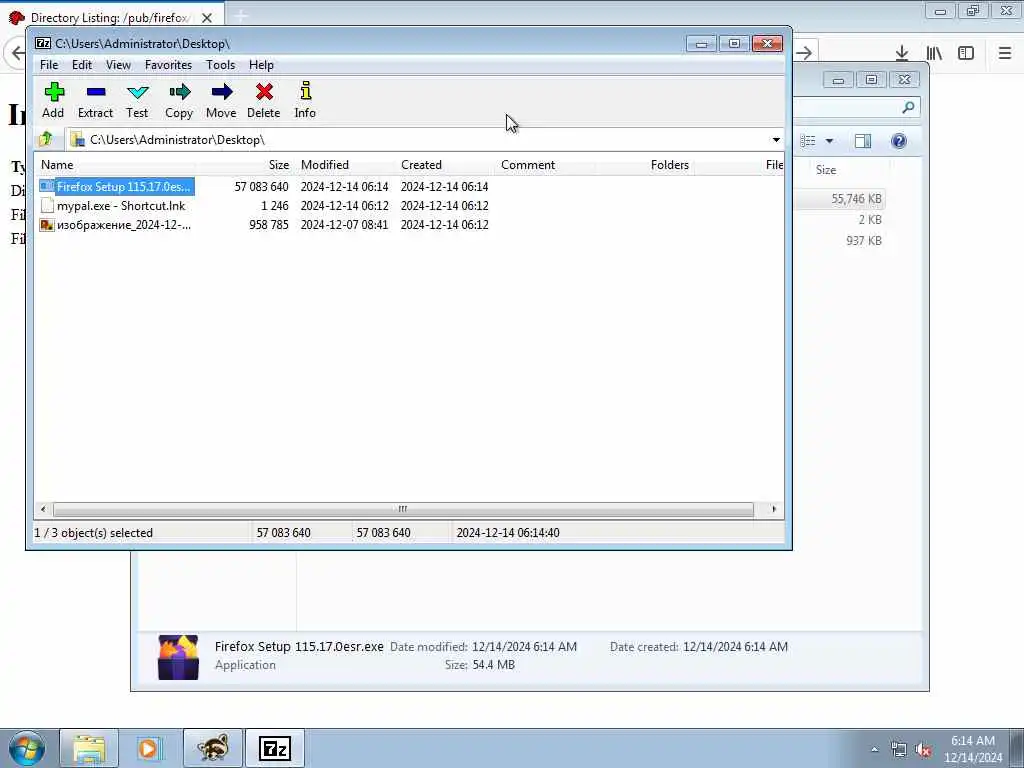Click 937 KB size in Explorer

(864, 241)
